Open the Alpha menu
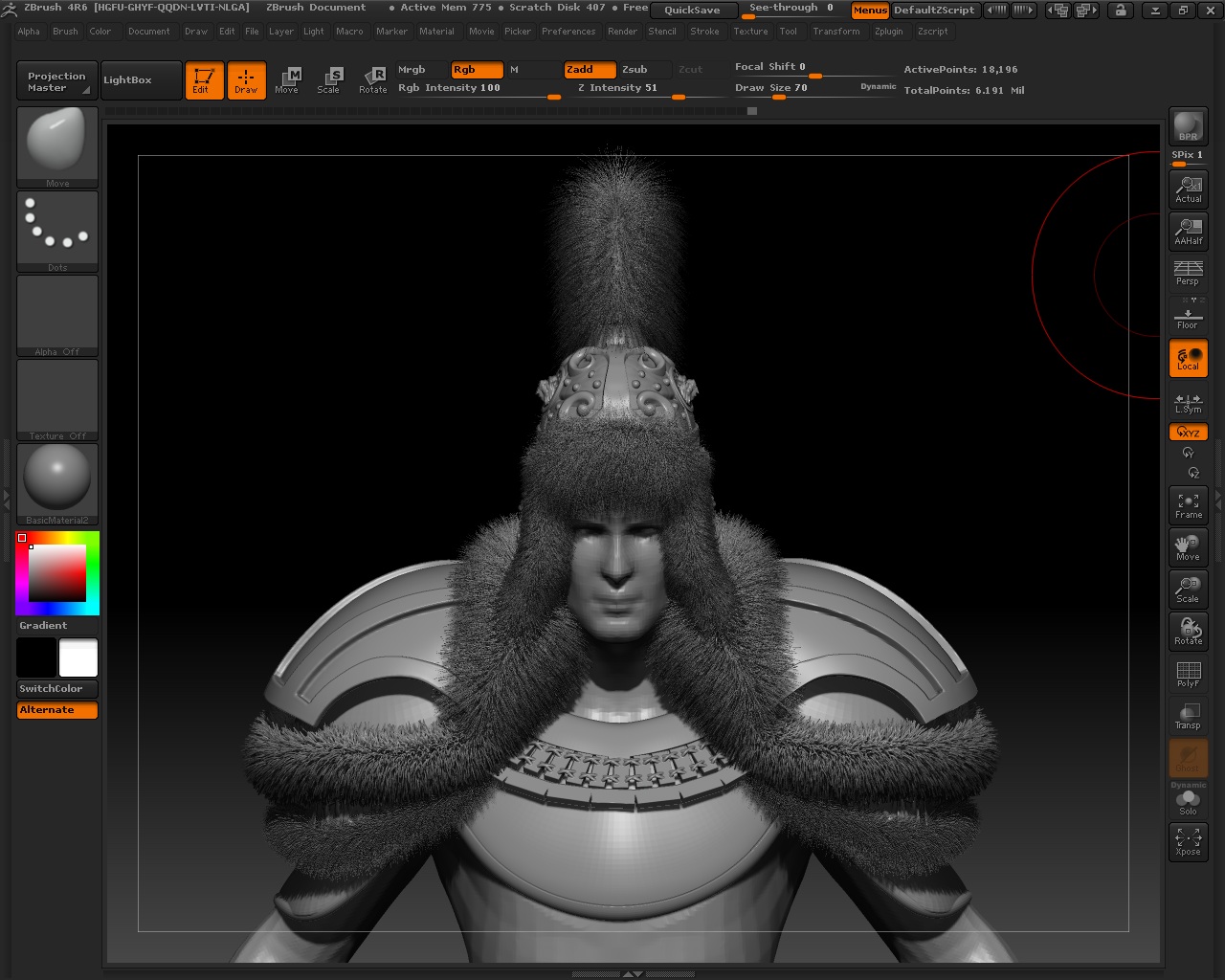 tap(29, 32)
